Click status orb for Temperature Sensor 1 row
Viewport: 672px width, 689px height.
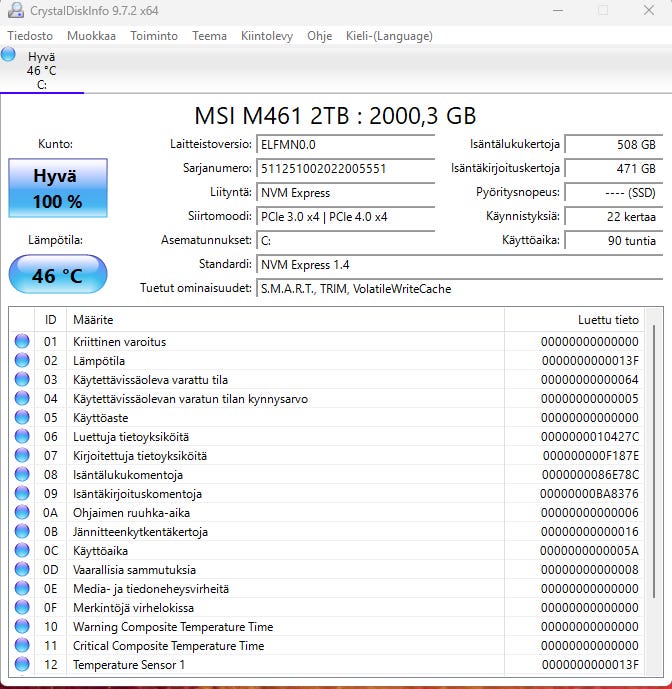point(22,665)
